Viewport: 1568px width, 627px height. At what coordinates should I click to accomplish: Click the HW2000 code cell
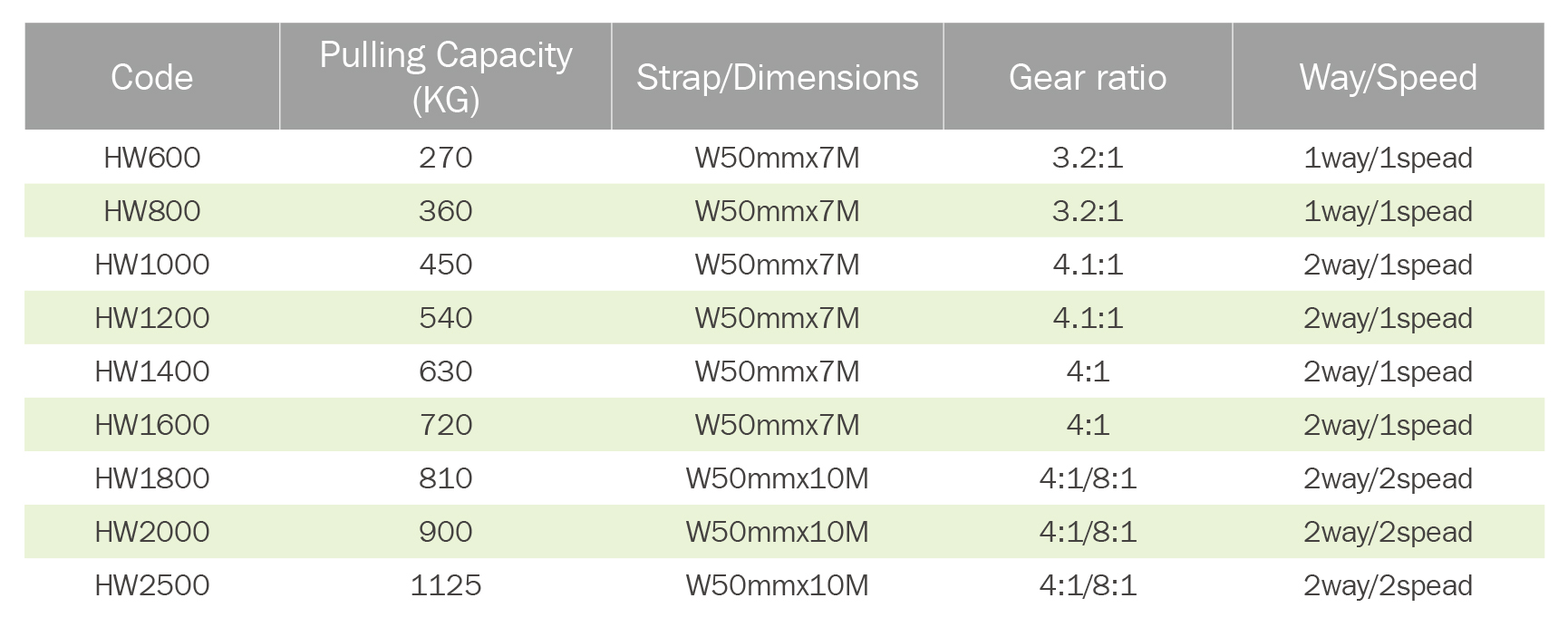(x=151, y=532)
